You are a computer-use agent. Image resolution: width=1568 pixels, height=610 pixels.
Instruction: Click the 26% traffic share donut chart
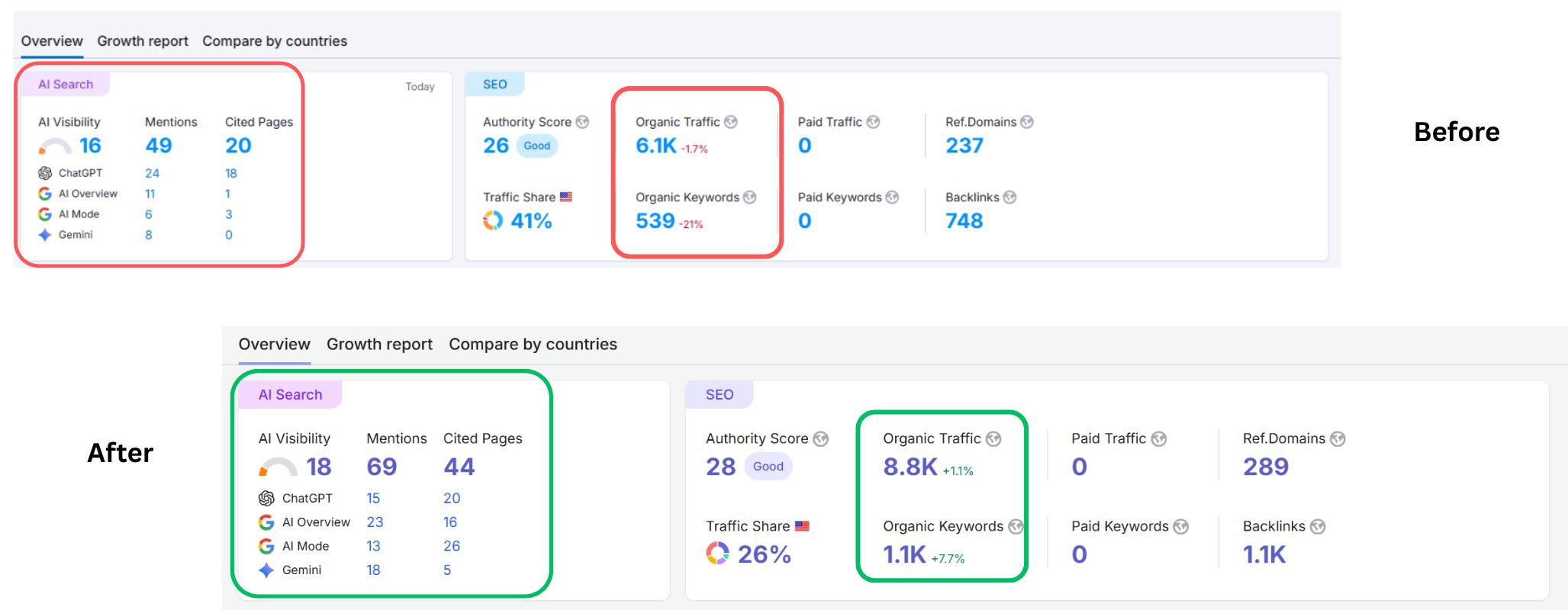coord(717,553)
